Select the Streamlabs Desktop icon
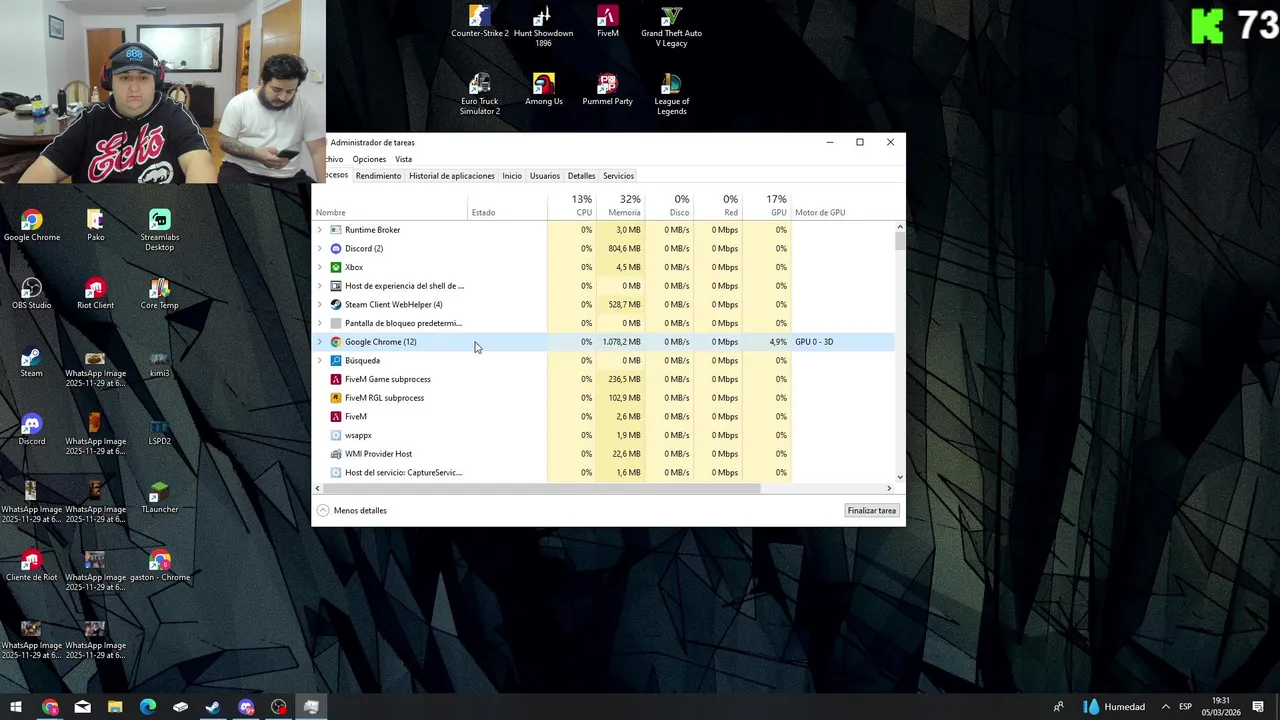Image resolution: width=1280 pixels, height=720 pixels. 159,231
